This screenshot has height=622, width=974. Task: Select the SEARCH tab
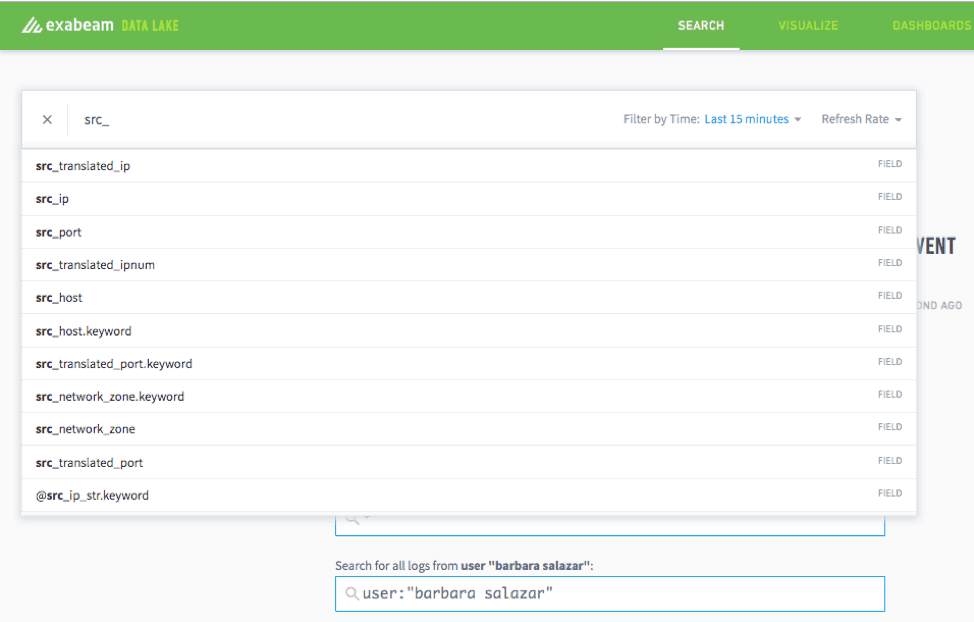point(701,25)
